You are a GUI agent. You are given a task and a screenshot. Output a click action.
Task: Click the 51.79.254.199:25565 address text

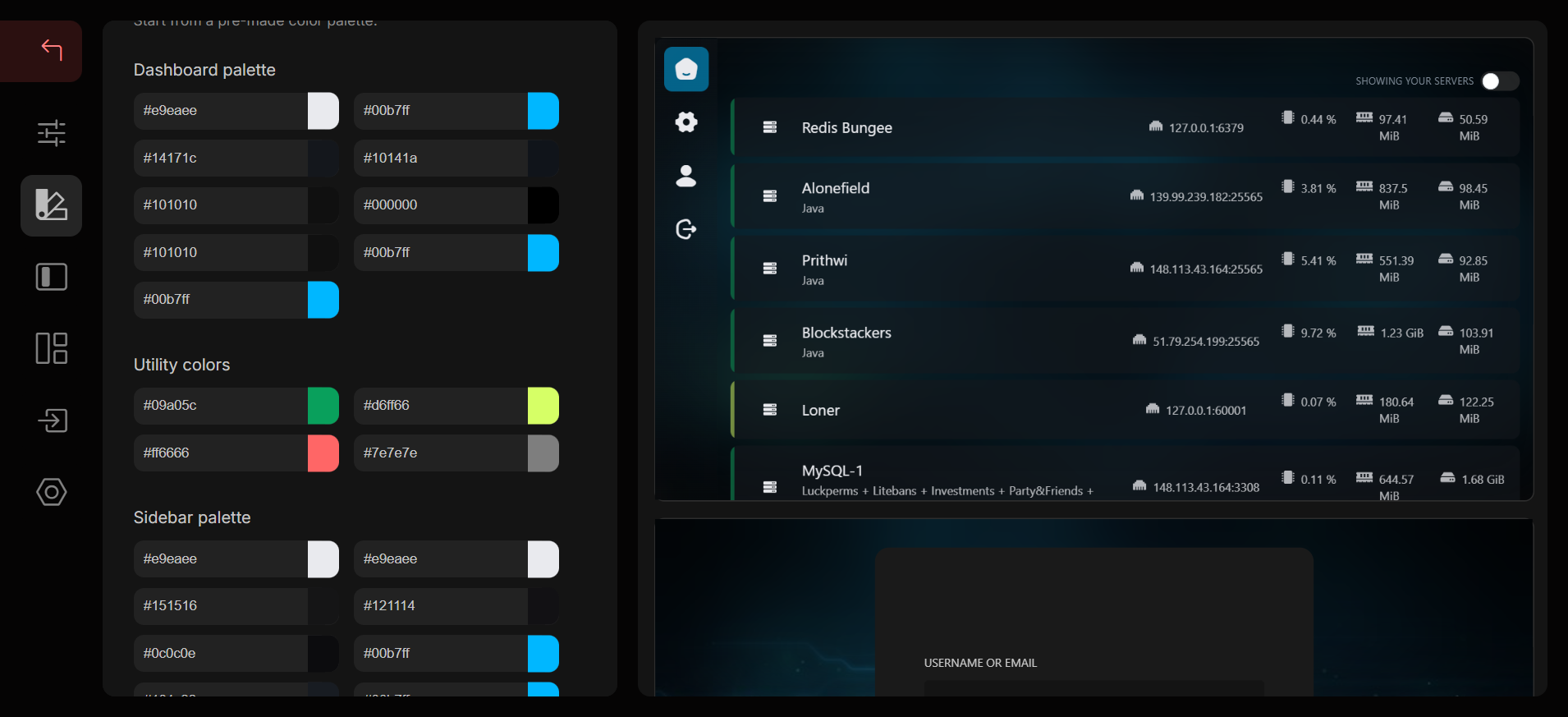tap(1206, 342)
